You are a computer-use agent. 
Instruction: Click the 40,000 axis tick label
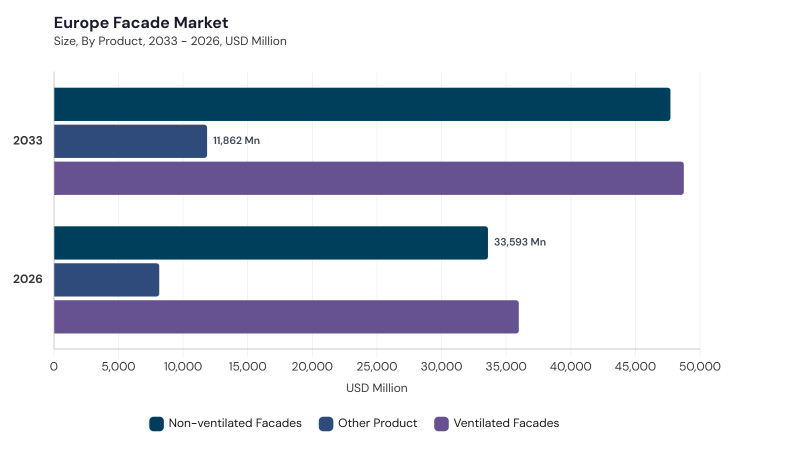pos(570,367)
